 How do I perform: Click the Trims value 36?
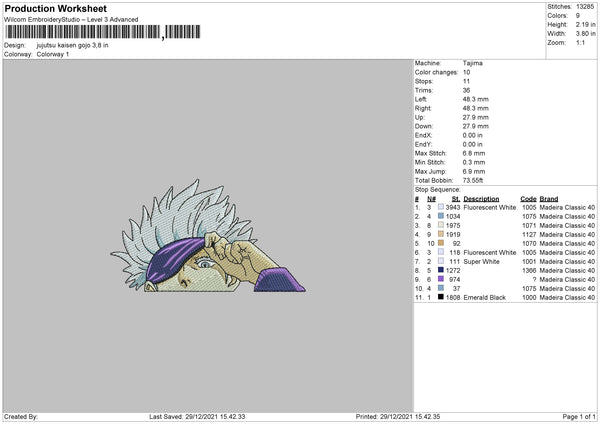466,90
